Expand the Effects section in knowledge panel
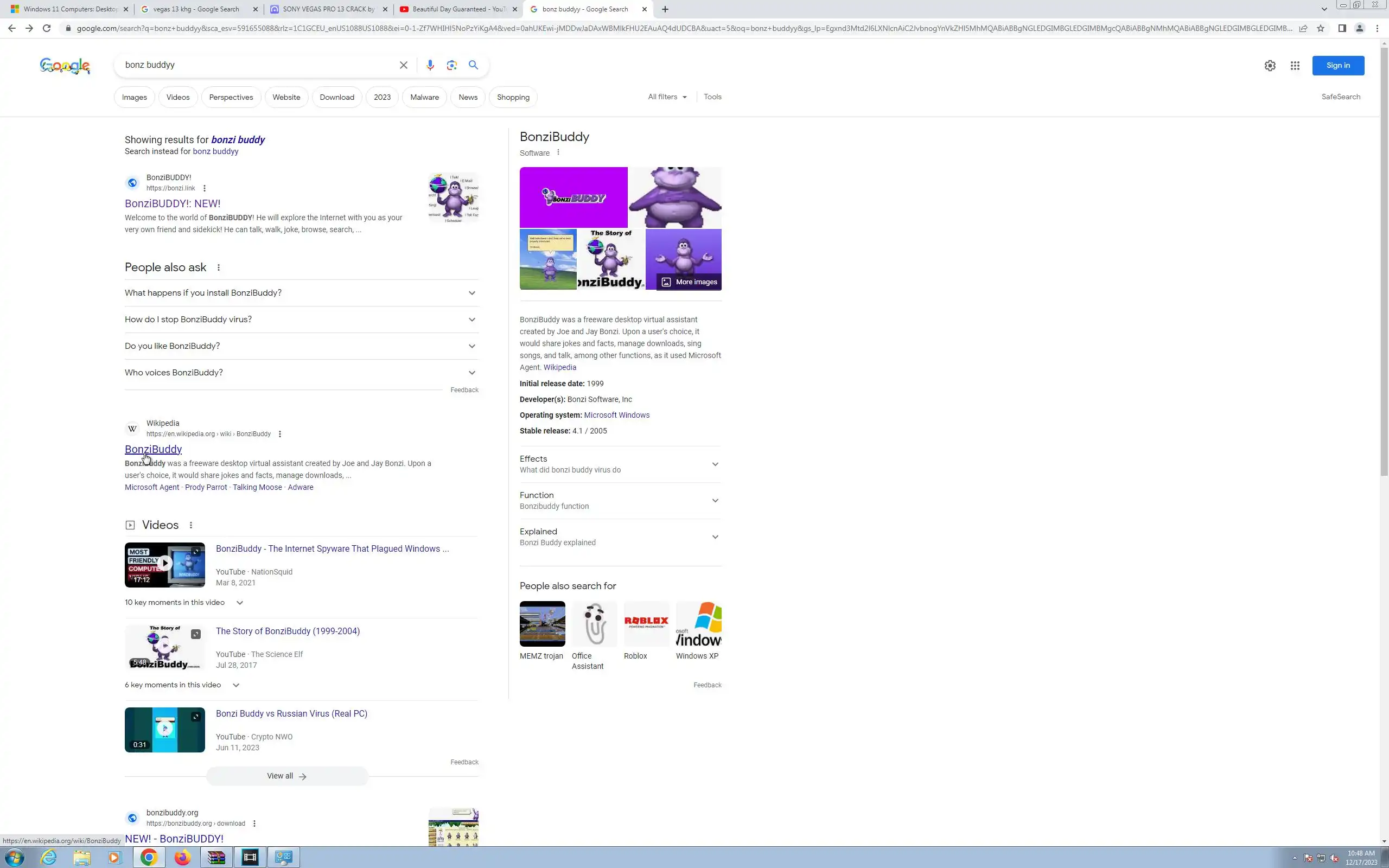Image resolution: width=1389 pixels, height=868 pixels. coord(620,464)
